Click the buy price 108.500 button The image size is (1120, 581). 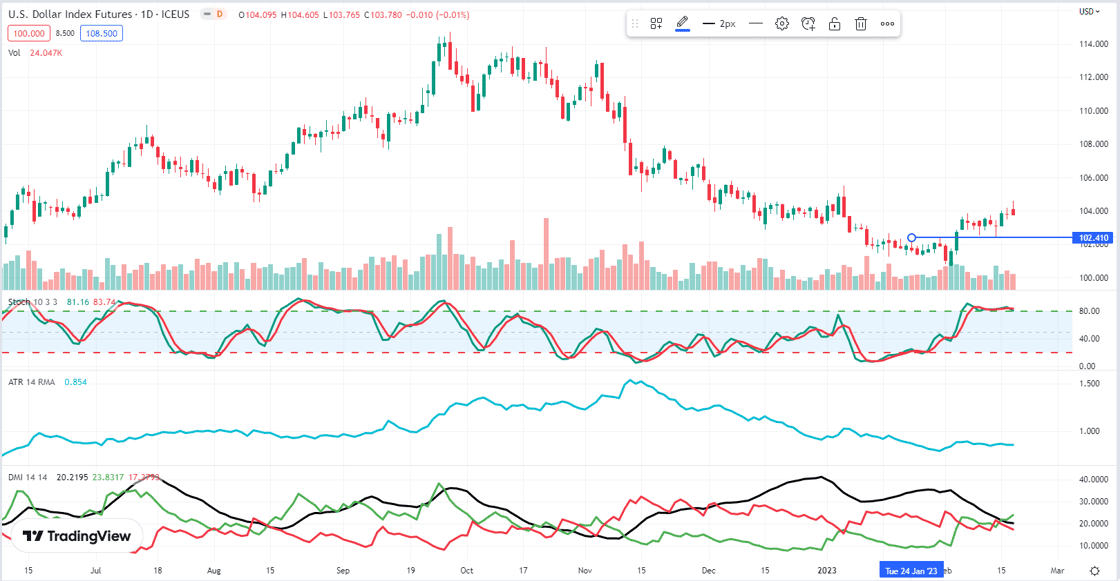point(101,34)
